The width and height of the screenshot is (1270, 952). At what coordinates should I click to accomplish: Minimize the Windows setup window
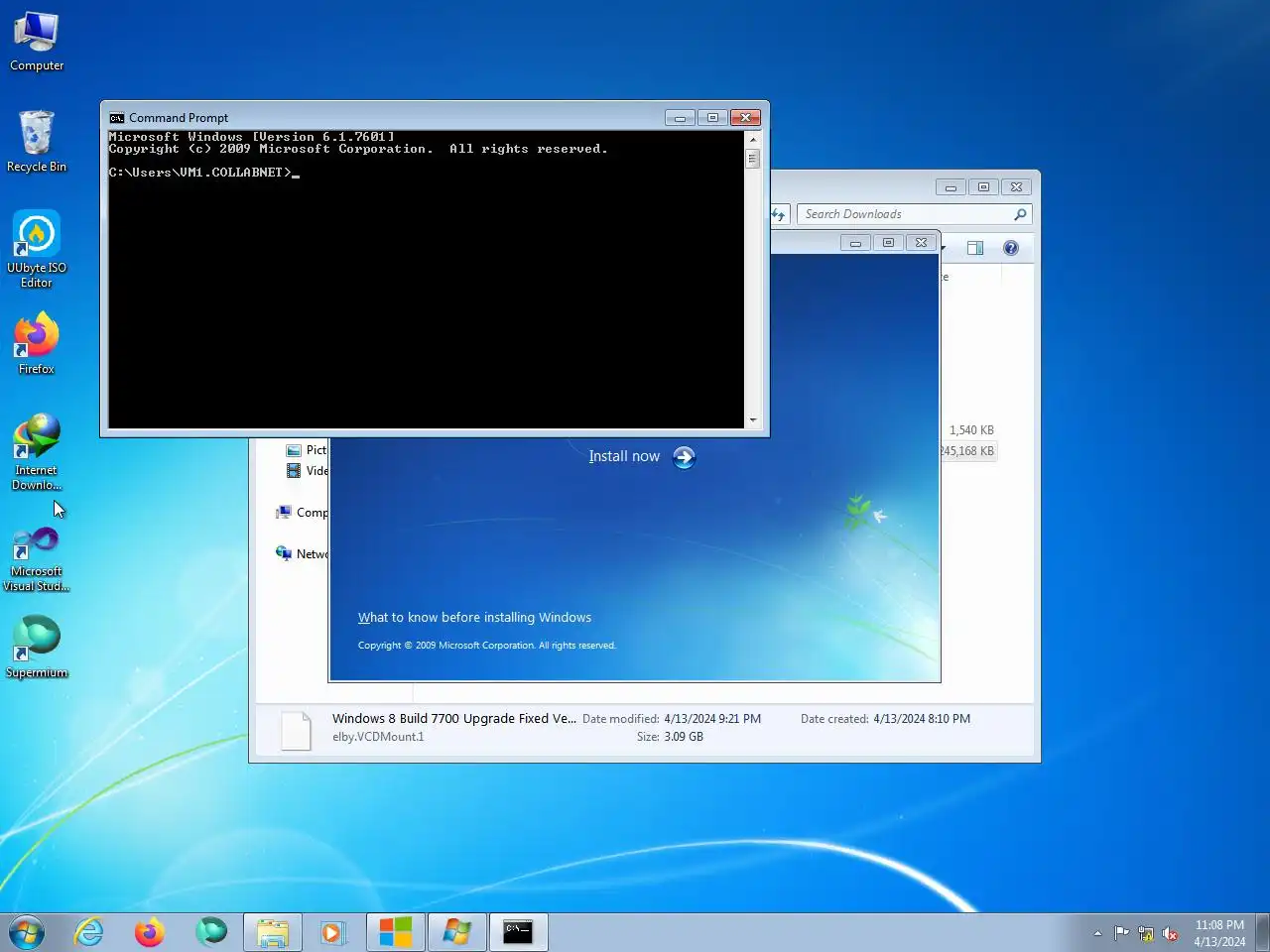click(x=855, y=243)
